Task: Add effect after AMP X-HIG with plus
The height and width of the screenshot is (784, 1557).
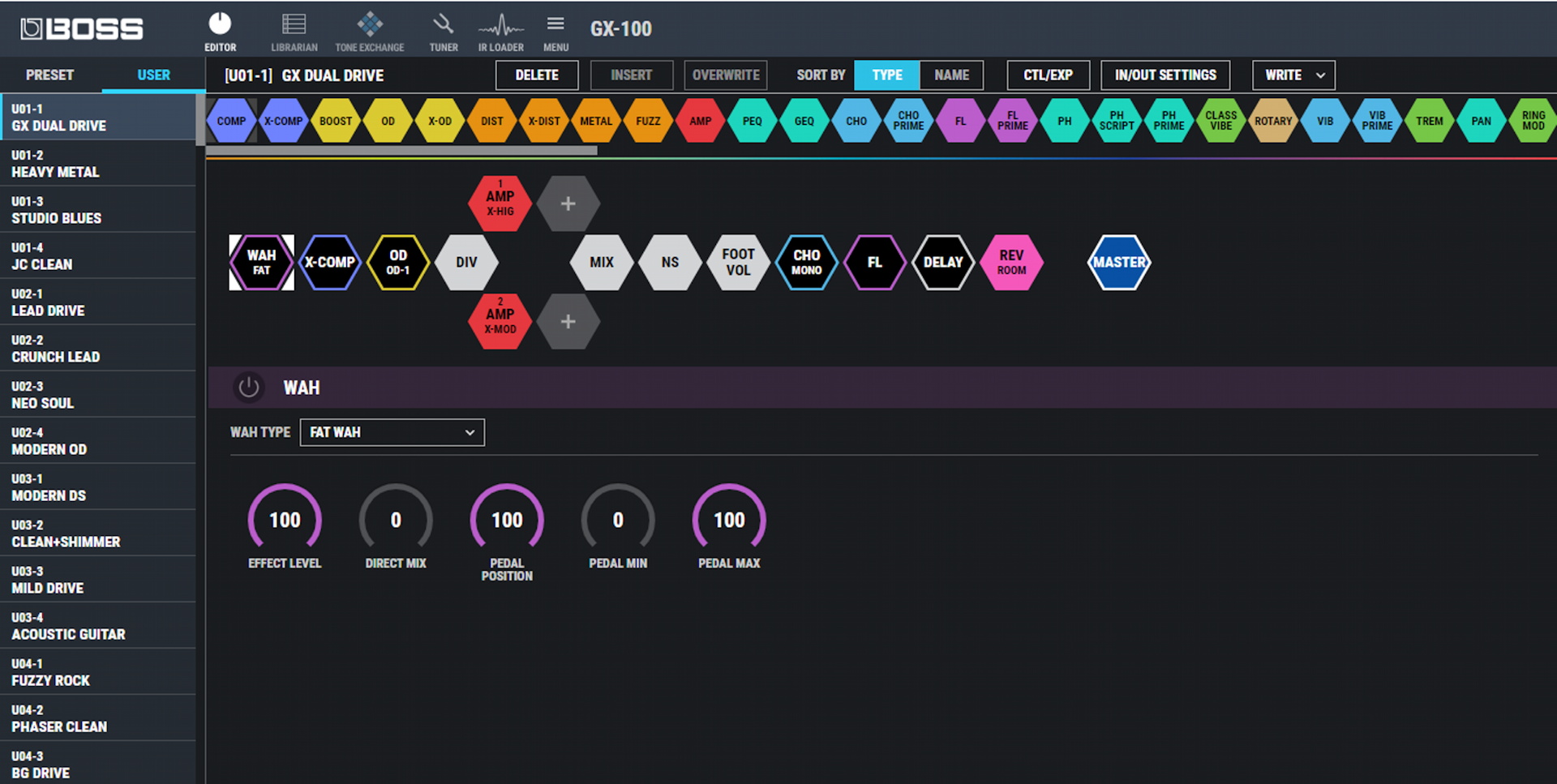Action: coord(568,203)
